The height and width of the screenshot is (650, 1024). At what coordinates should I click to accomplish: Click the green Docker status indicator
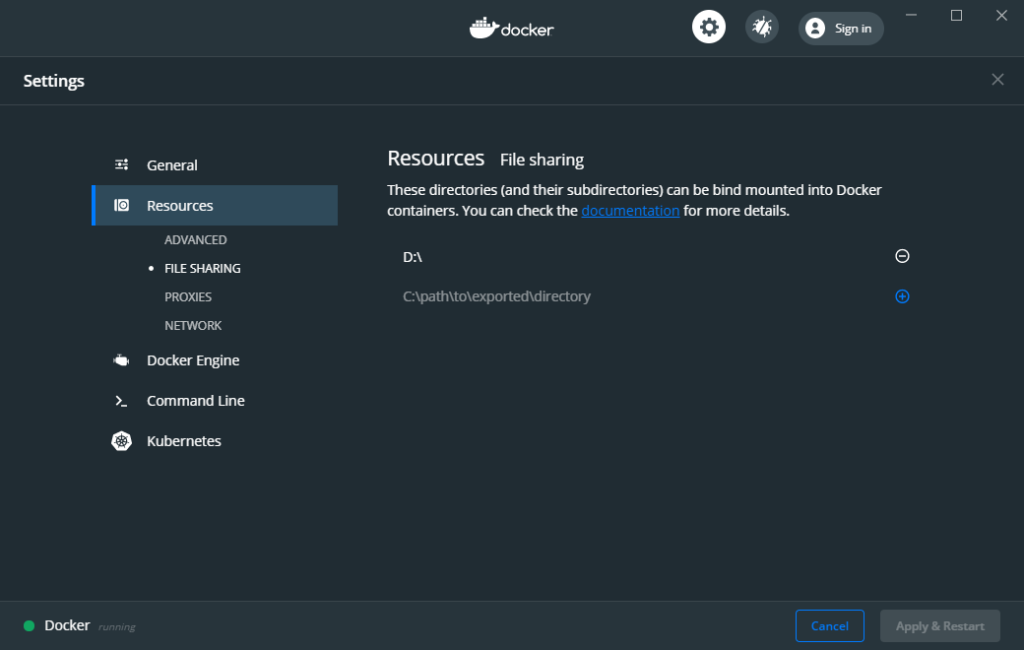click(x=29, y=626)
